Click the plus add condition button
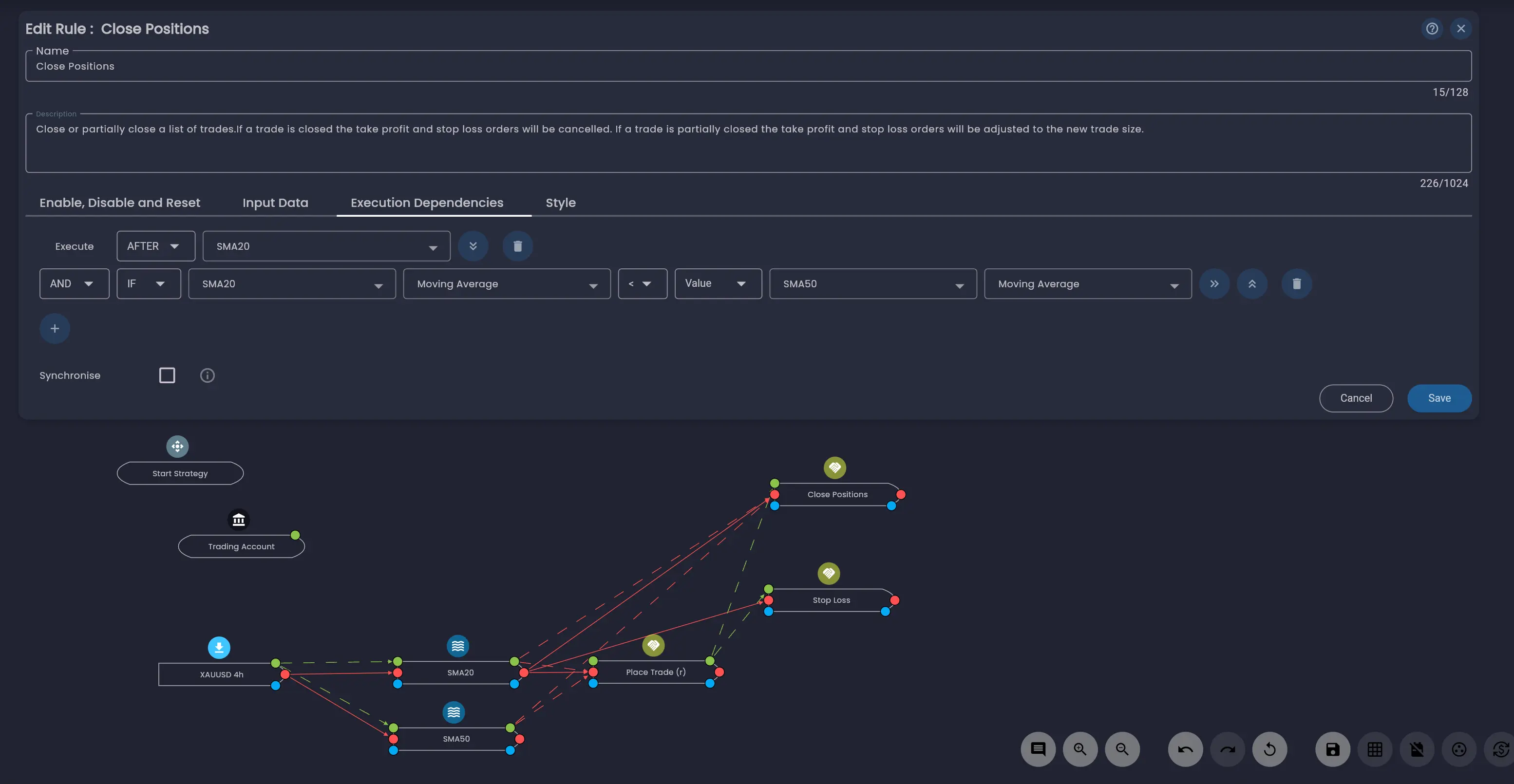 pyautogui.click(x=55, y=329)
